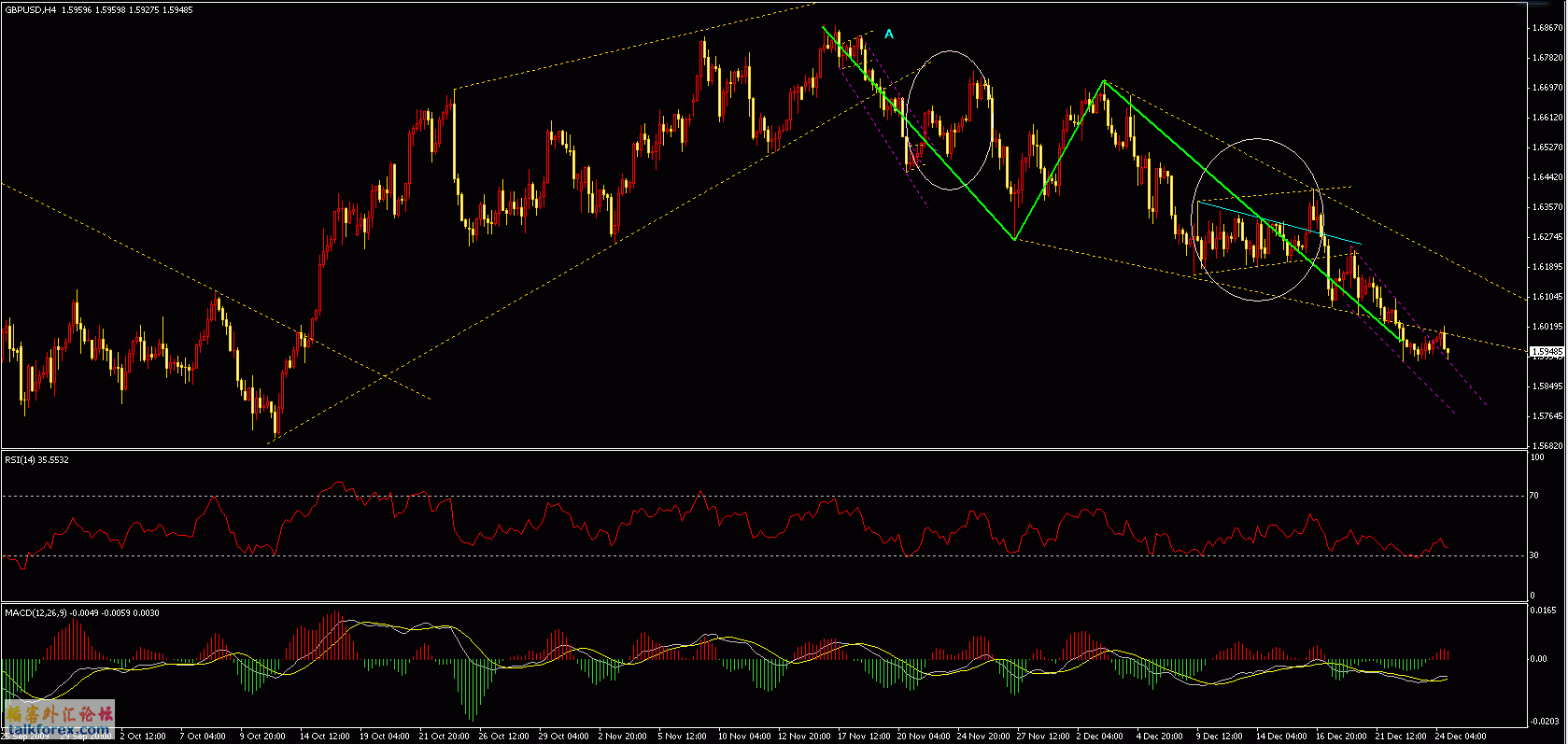The width and height of the screenshot is (1568, 744).
Task: Click the RSI scale value 70
Action: 1534,496
